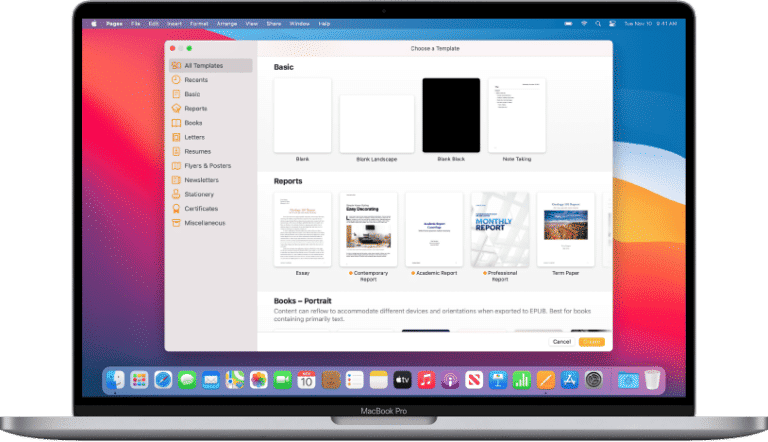Open the View menu
The width and height of the screenshot is (768, 442).
point(252,24)
